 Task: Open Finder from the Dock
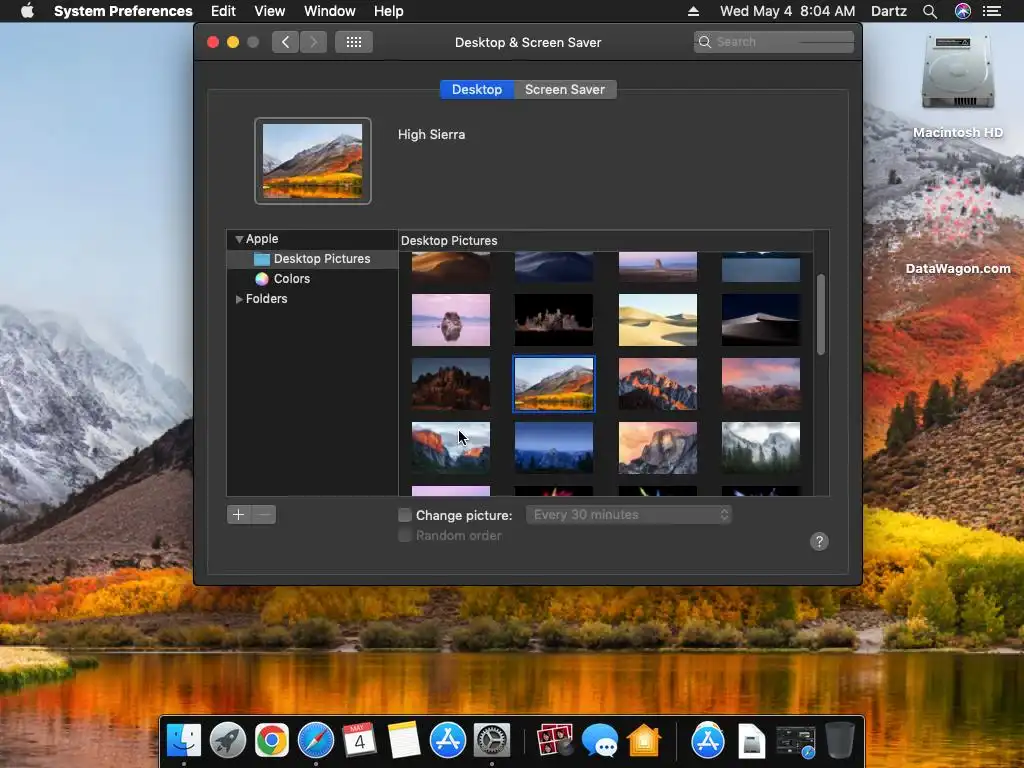click(184, 740)
